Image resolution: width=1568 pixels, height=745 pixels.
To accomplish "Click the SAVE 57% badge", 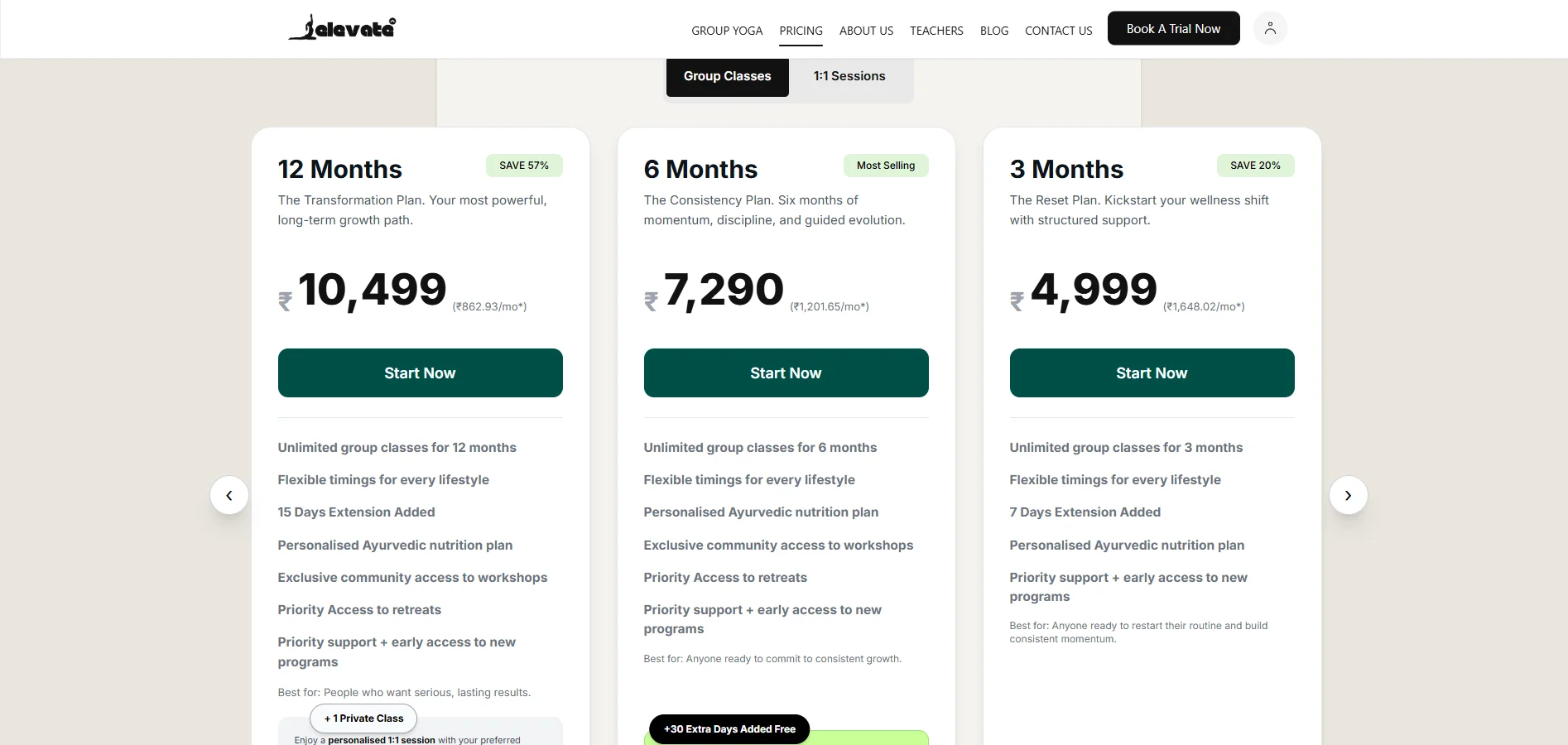I will 524,166.
